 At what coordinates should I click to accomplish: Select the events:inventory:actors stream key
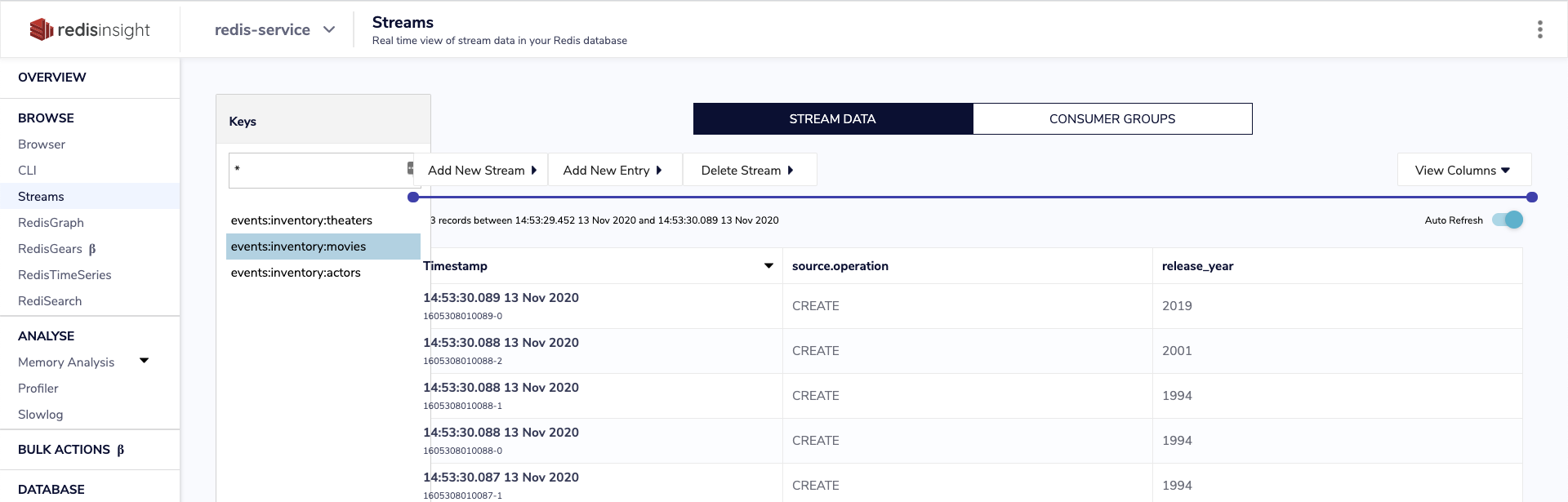[x=296, y=273]
